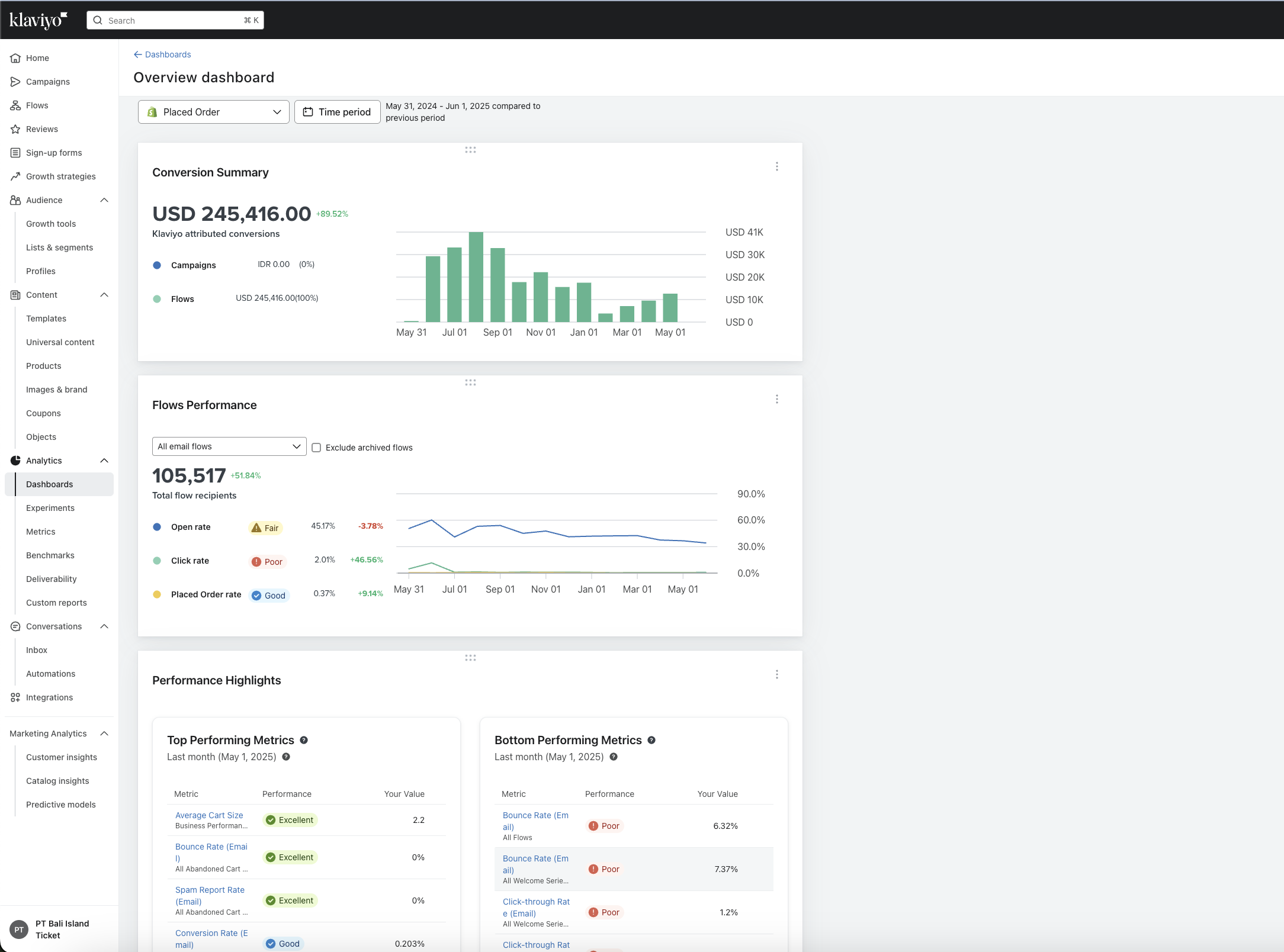Screen dimensions: 1284x952
Task: Check the Exclude archived flows checkbox
Action: 316,448
